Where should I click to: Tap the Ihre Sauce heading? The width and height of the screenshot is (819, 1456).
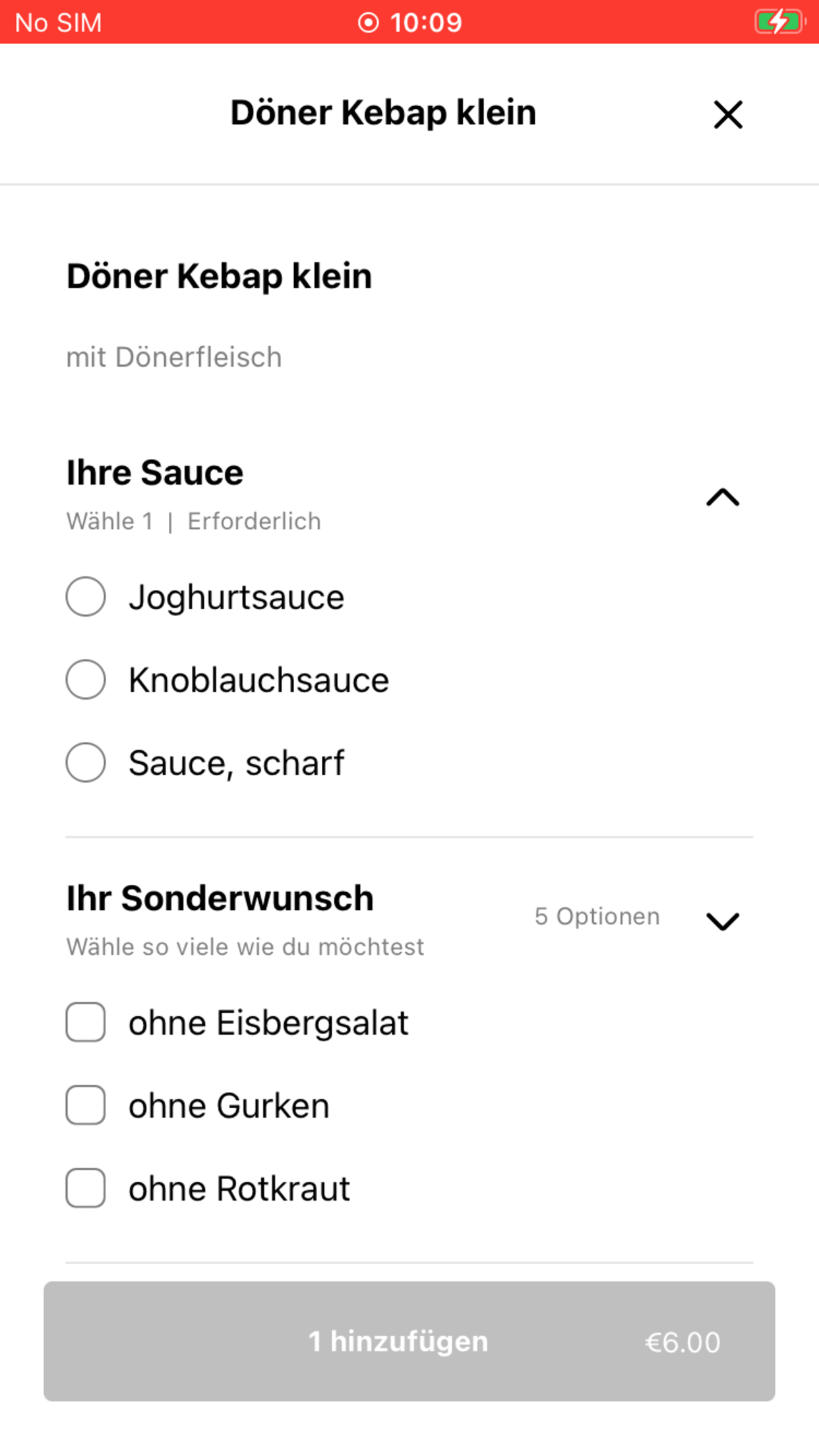coord(155,473)
